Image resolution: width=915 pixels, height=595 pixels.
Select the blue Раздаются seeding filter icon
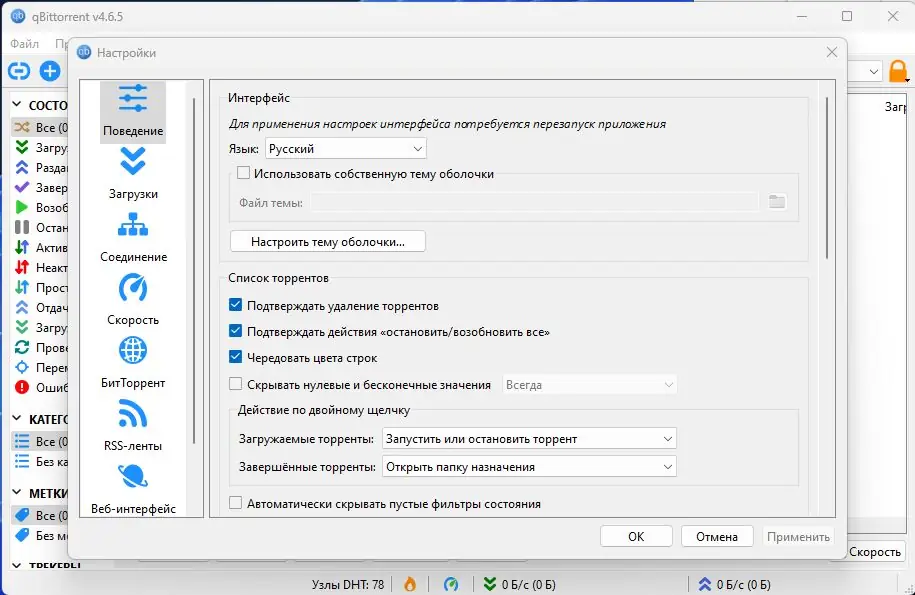pos(22,167)
